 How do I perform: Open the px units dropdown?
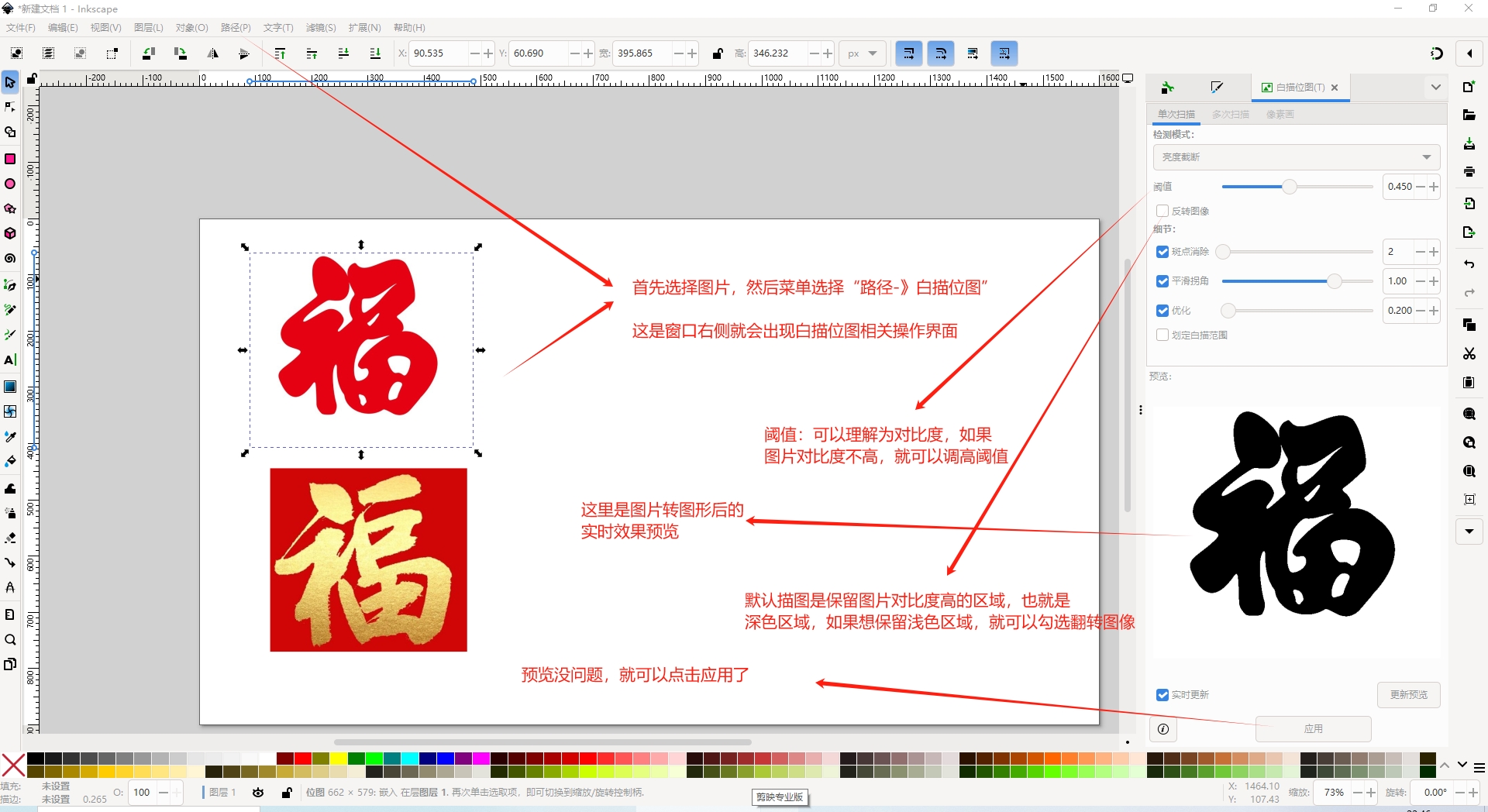click(862, 53)
